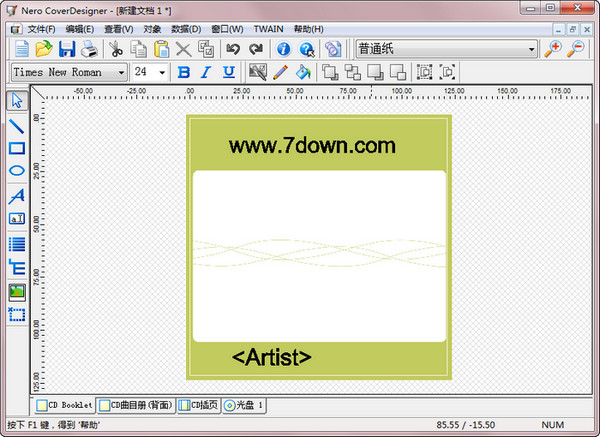Restore the inner document window

point(572,29)
